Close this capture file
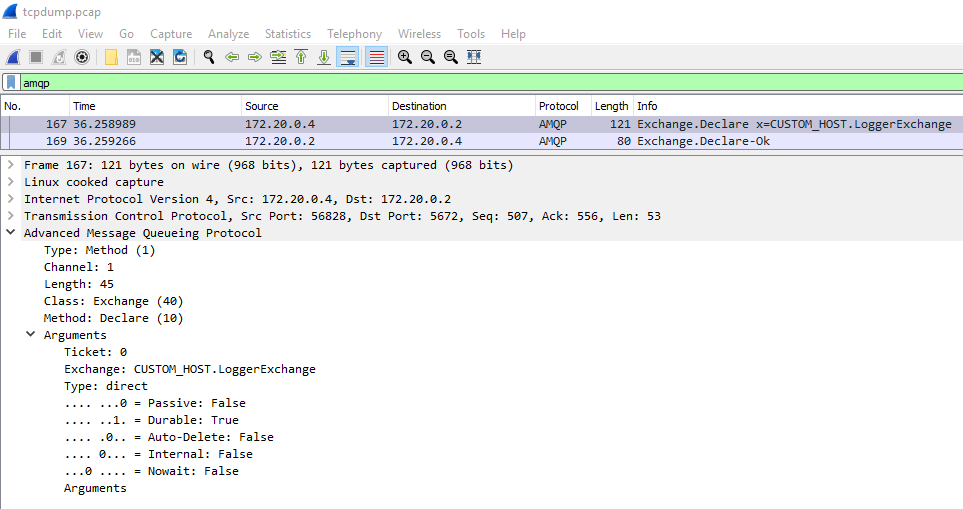Screen dimensions: 963x509 pyautogui.click(x=157, y=57)
